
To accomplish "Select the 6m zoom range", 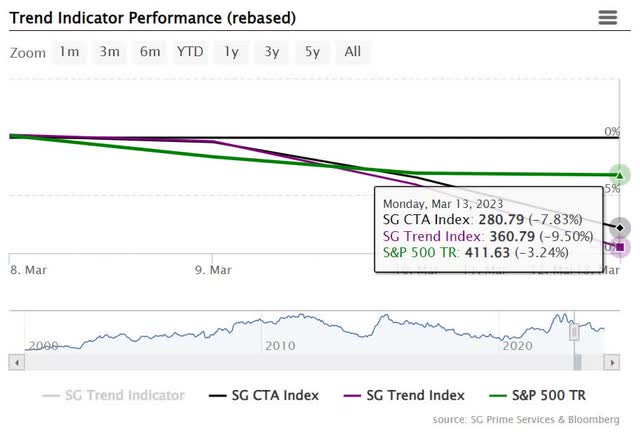I will [x=150, y=51].
